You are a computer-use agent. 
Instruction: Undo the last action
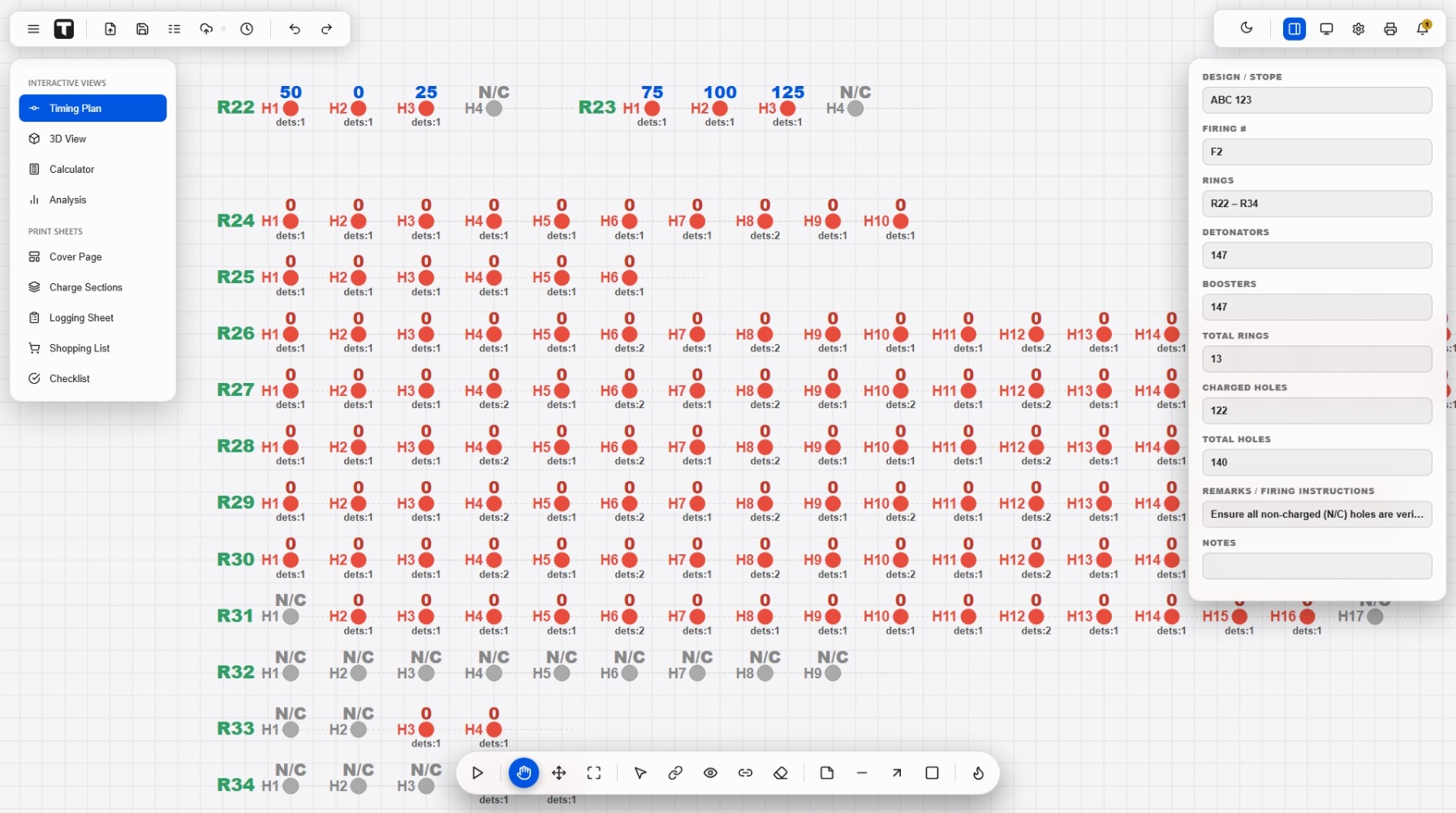click(295, 29)
